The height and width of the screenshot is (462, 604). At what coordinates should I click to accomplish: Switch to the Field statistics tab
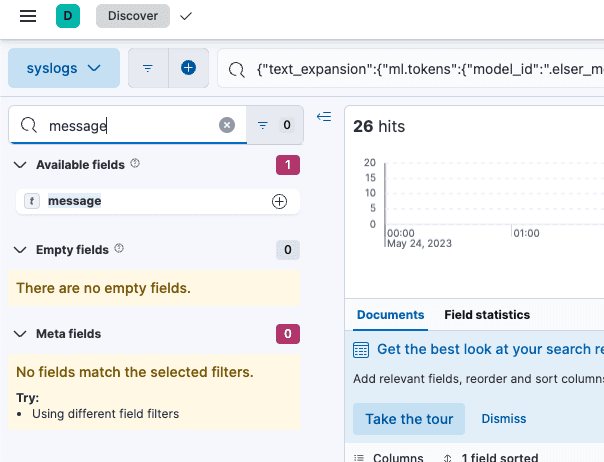coord(487,315)
